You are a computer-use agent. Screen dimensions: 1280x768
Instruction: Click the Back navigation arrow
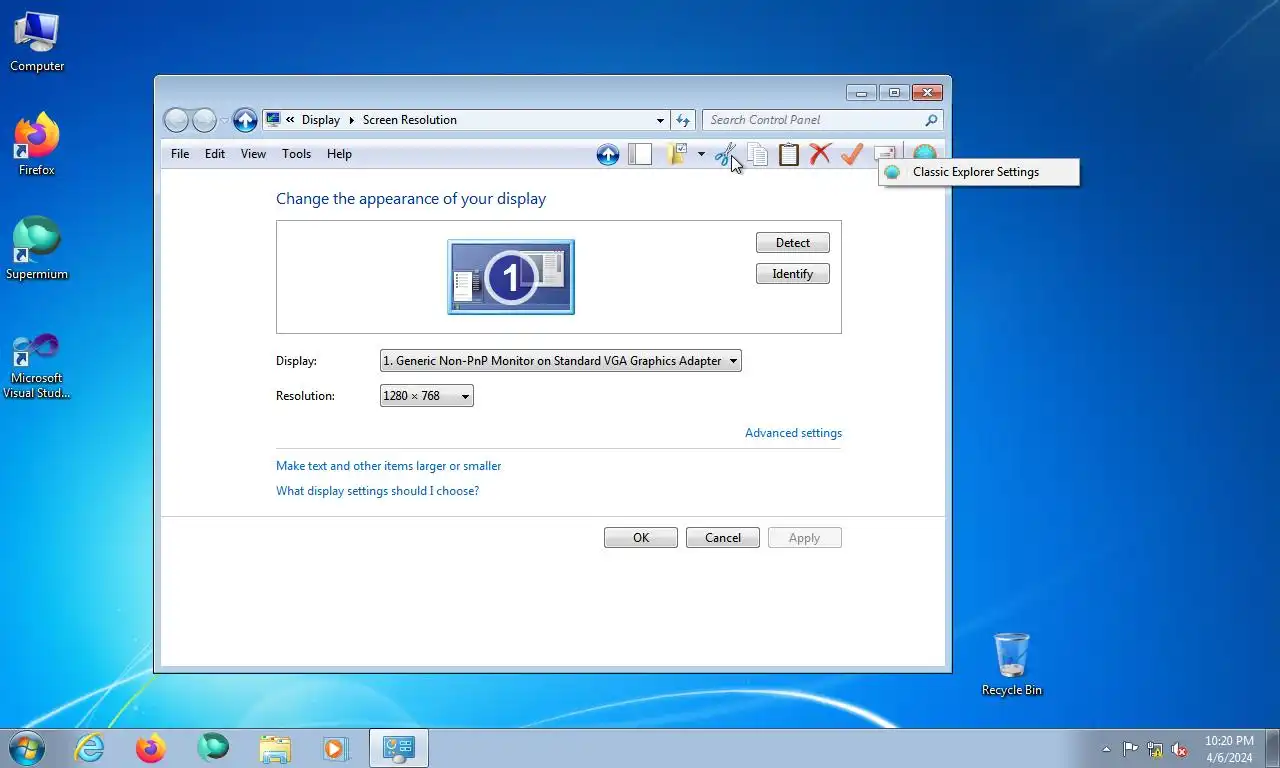click(176, 120)
